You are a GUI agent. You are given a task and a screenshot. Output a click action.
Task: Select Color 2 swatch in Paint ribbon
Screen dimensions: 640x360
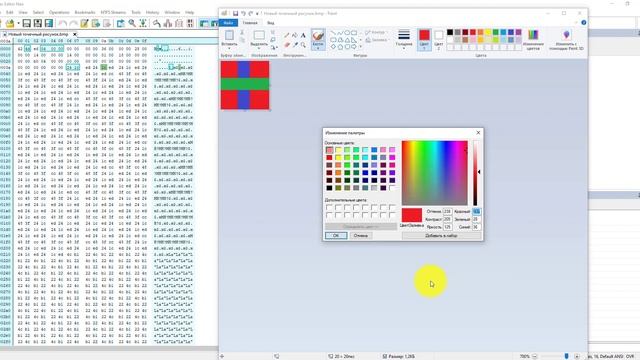[x=438, y=39]
